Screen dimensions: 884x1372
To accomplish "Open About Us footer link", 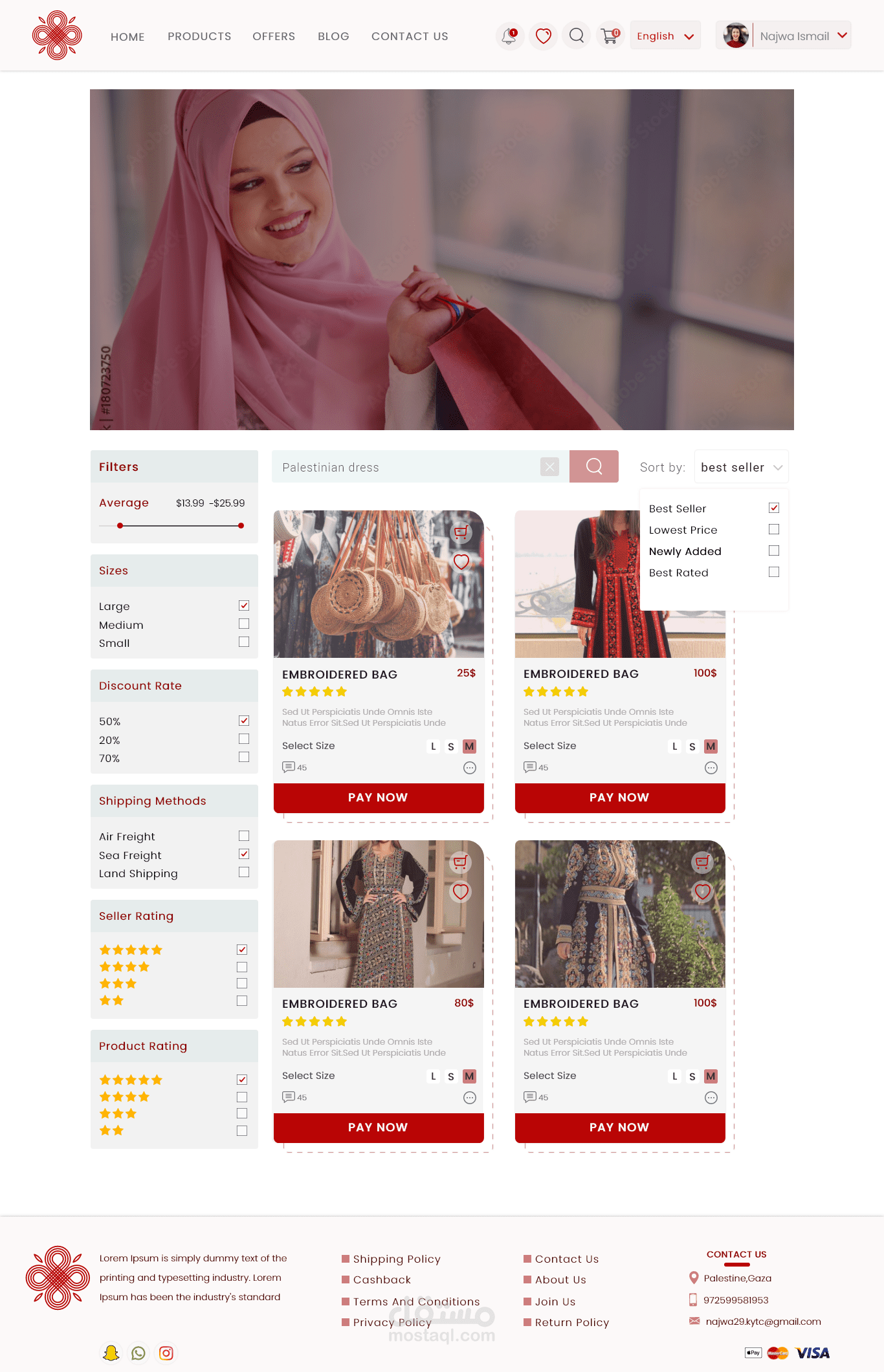I will pos(560,1279).
